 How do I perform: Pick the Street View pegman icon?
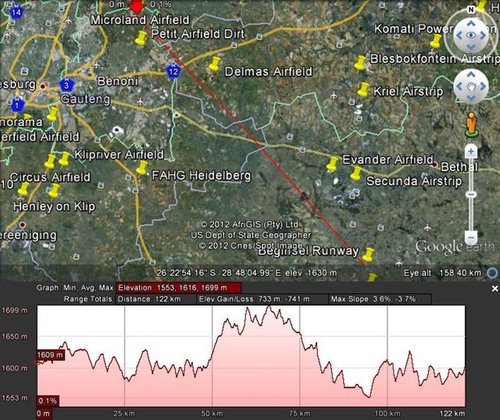471,125
